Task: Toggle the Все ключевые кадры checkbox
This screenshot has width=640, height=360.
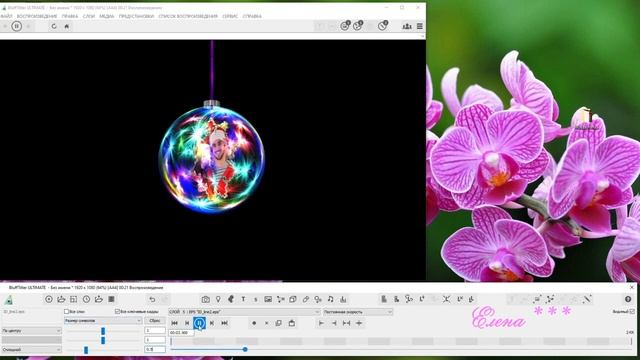Action: coord(118,311)
